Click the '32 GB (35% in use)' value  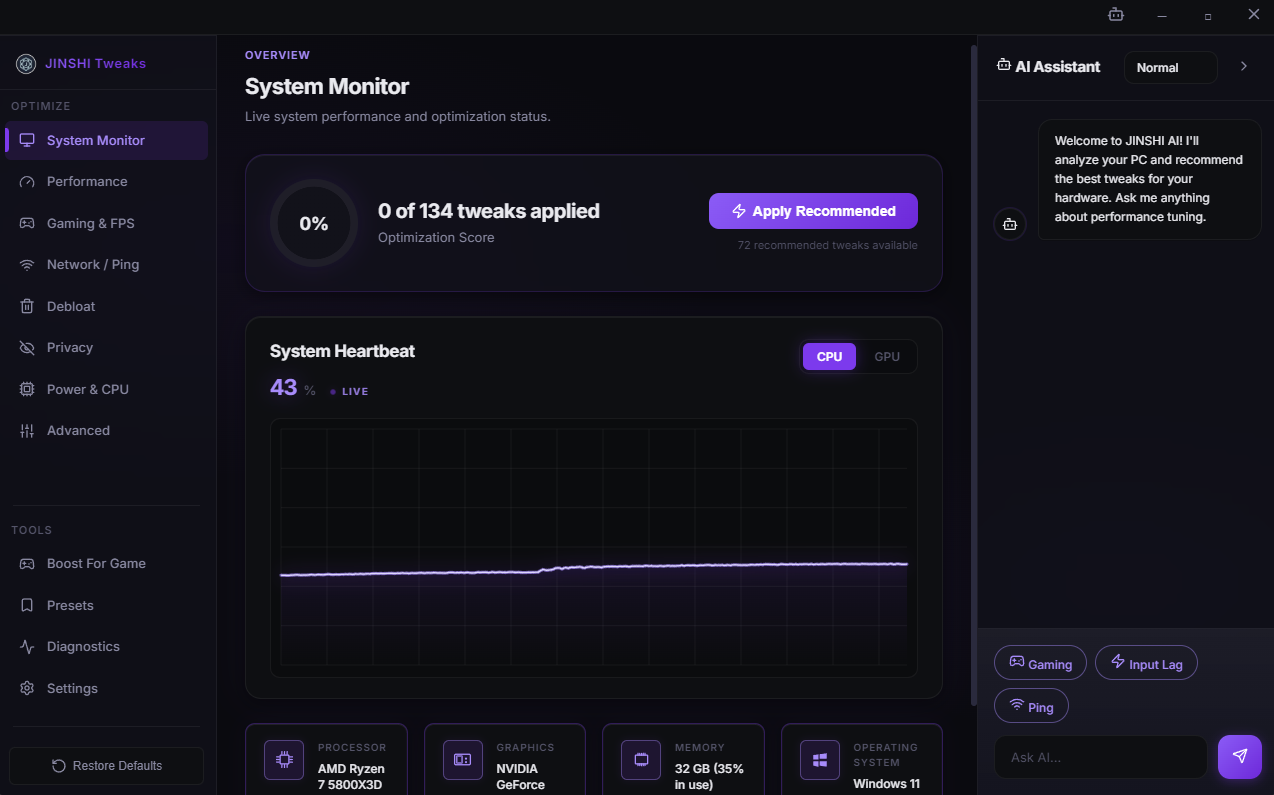click(x=709, y=776)
